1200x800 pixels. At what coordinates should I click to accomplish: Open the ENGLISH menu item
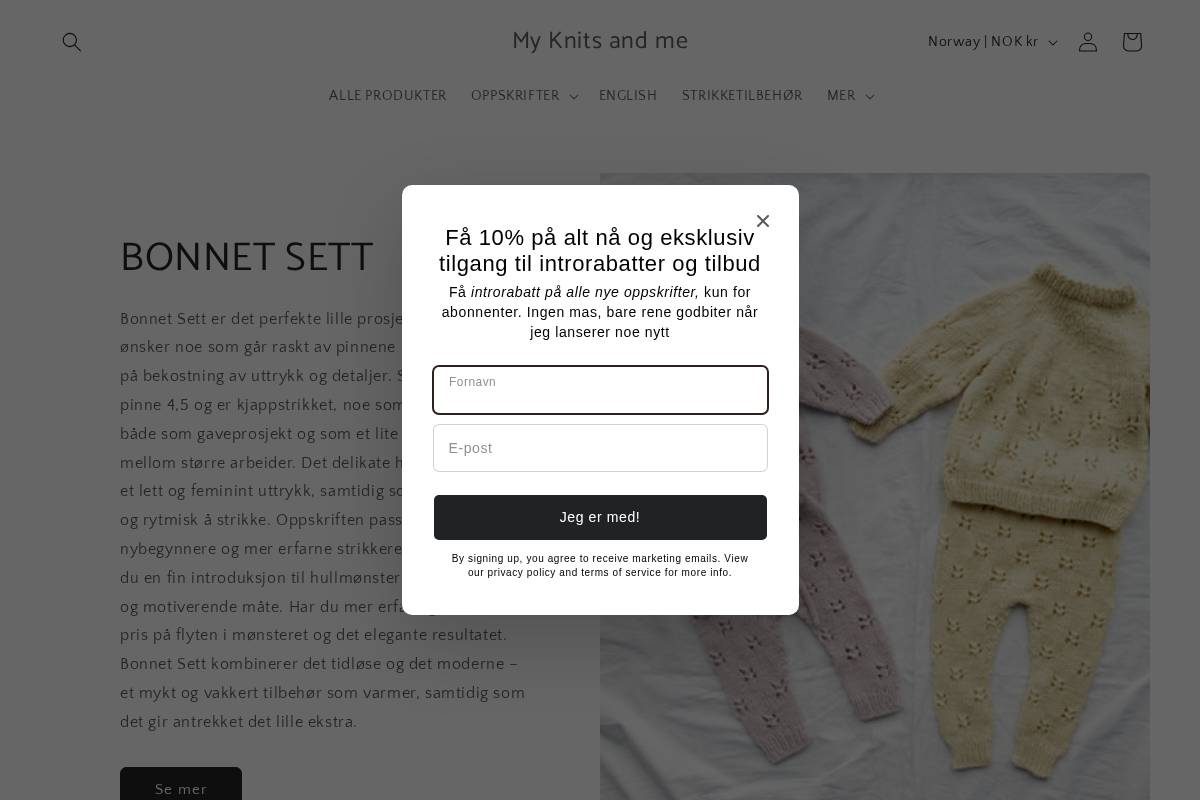[628, 96]
